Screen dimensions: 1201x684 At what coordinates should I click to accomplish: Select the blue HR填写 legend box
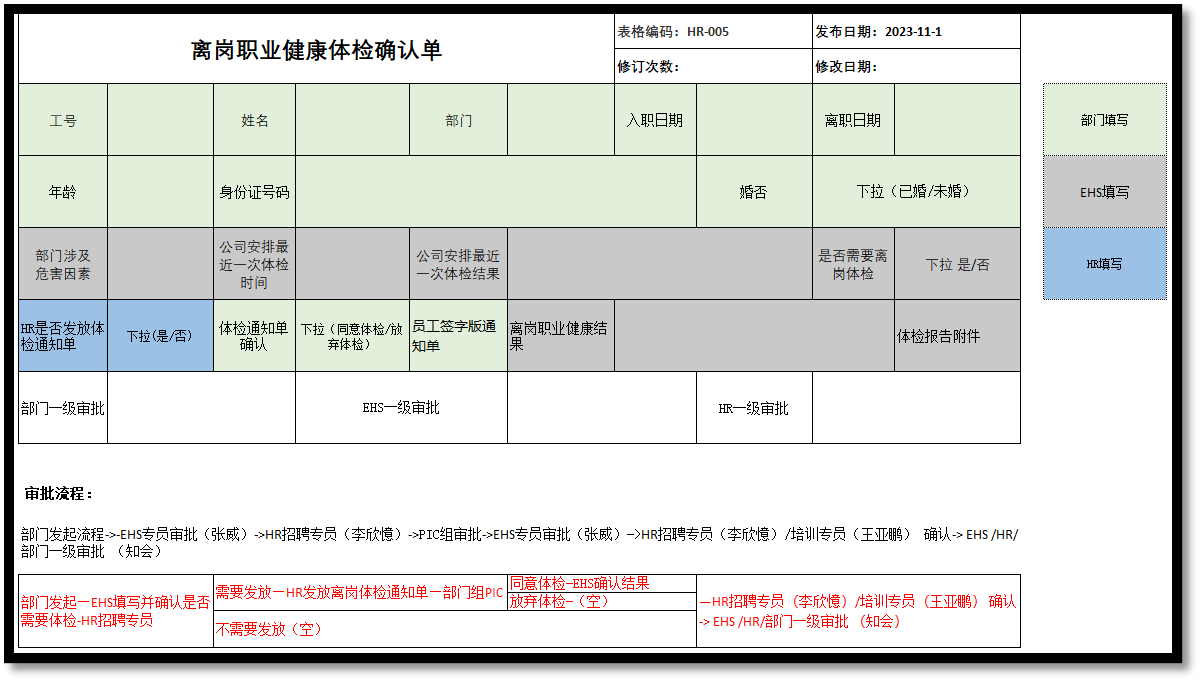(x=1104, y=264)
